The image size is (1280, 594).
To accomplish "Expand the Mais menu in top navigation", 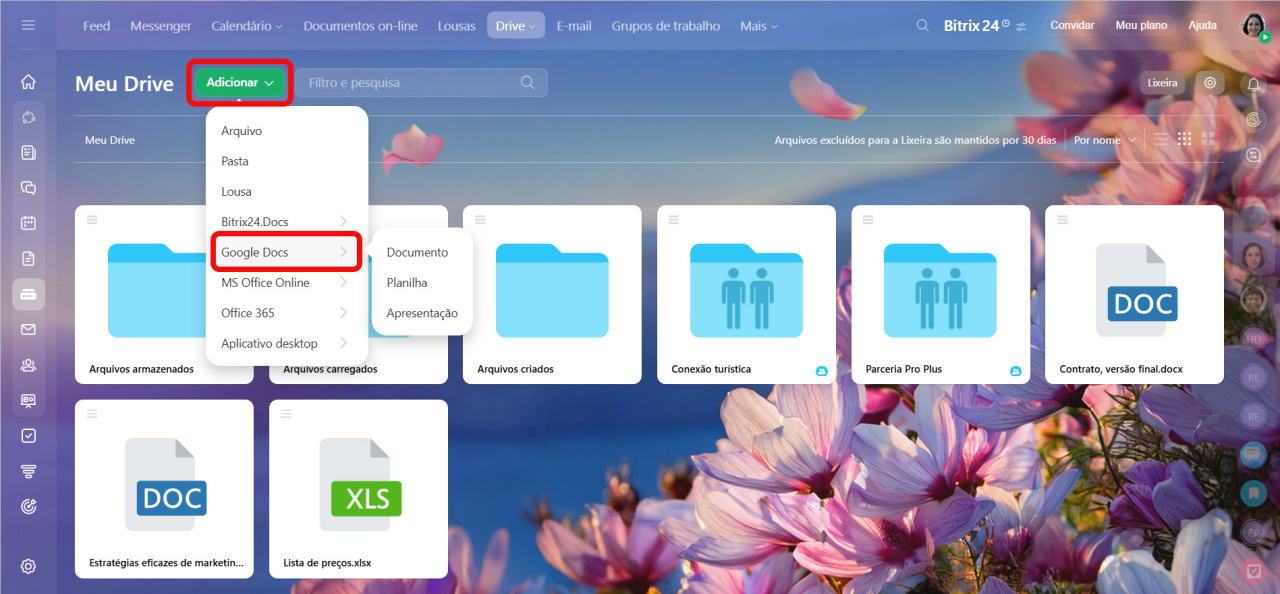I will pos(758,26).
